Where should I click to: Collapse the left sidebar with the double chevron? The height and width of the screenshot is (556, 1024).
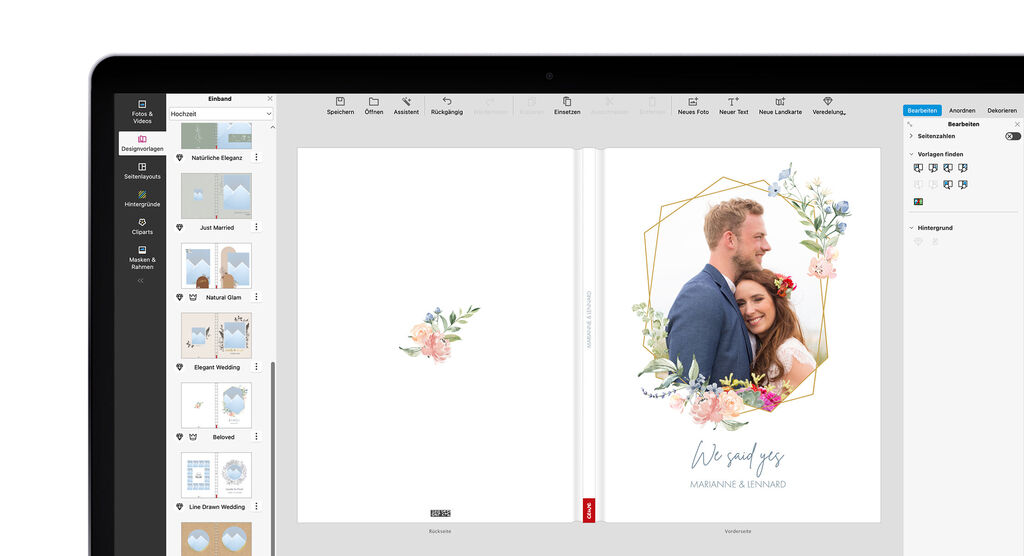(x=140, y=281)
